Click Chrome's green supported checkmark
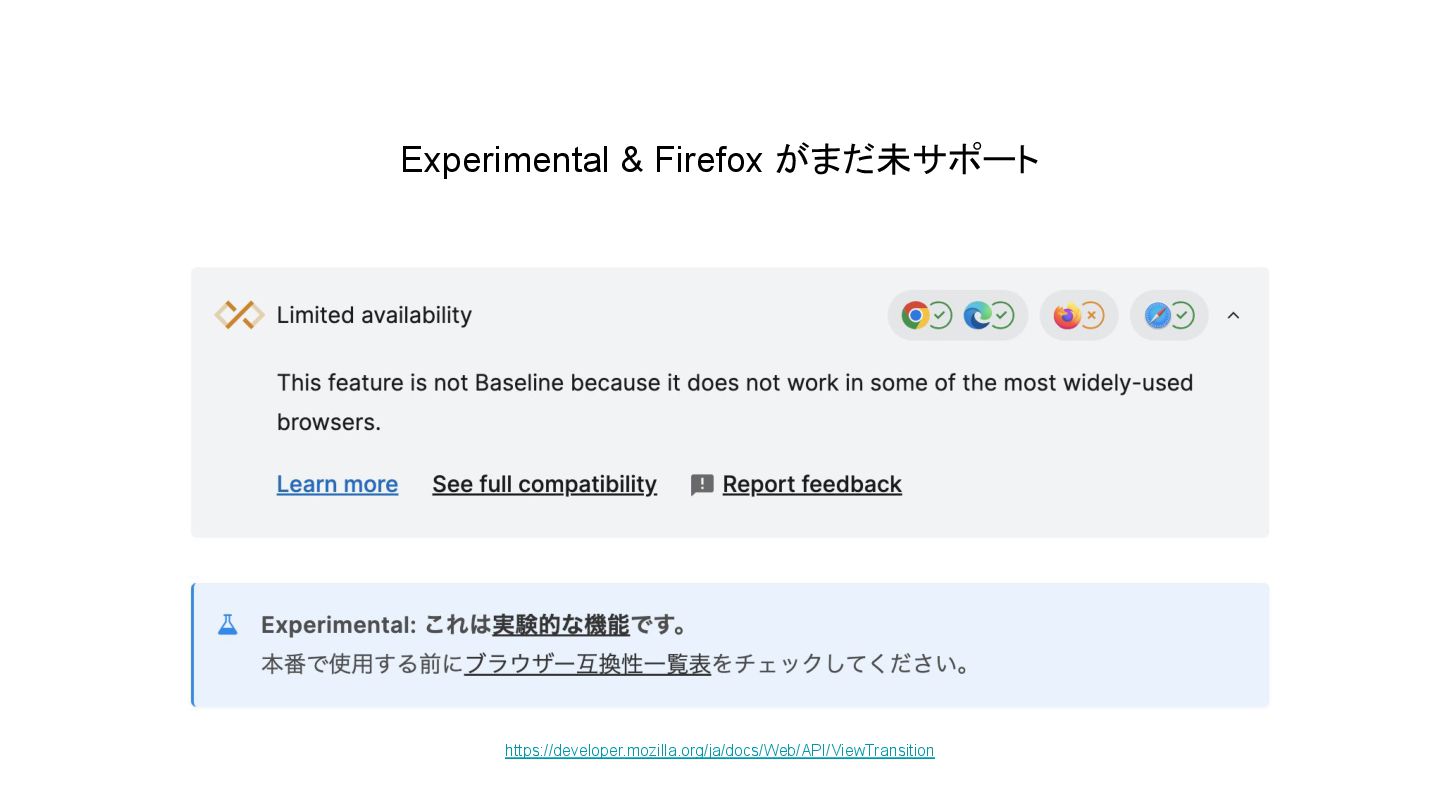This screenshot has width=1440, height=810. coord(940,316)
